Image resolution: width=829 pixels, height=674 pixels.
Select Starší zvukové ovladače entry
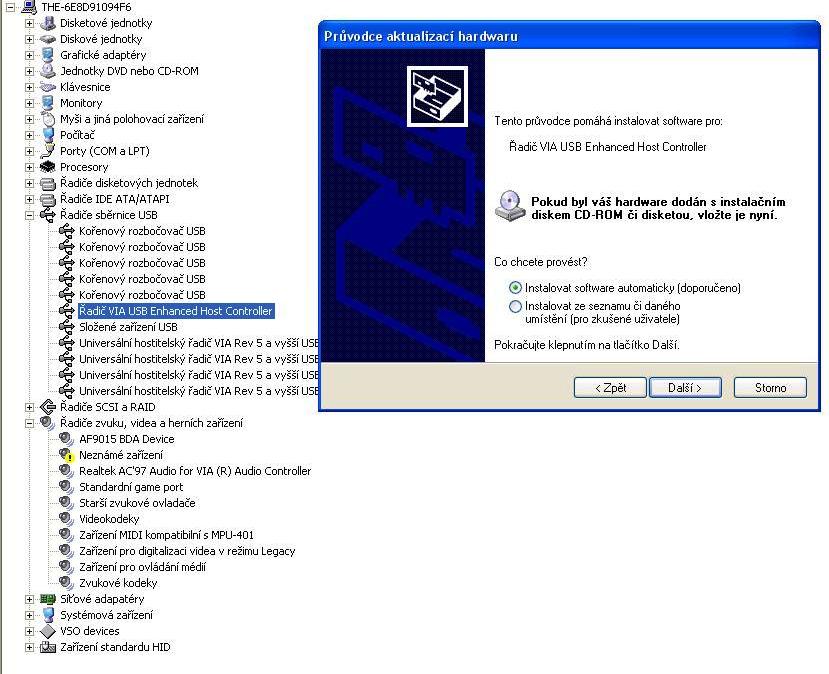(137, 503)
